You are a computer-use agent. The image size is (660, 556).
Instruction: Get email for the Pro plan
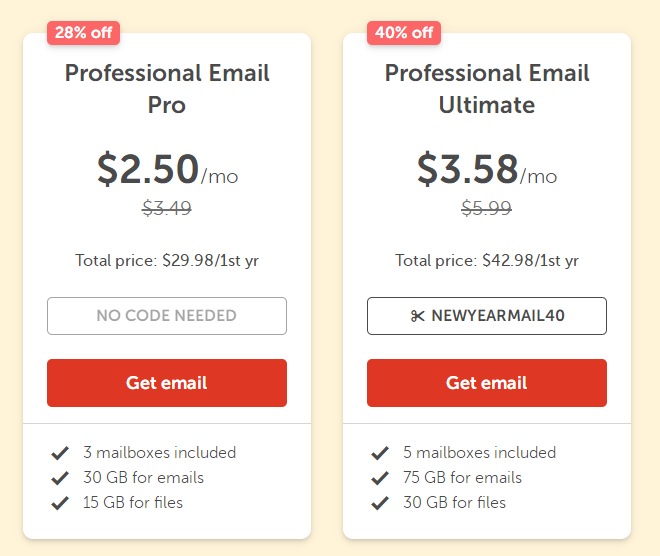pyautogui.click(x=167, y=383)
